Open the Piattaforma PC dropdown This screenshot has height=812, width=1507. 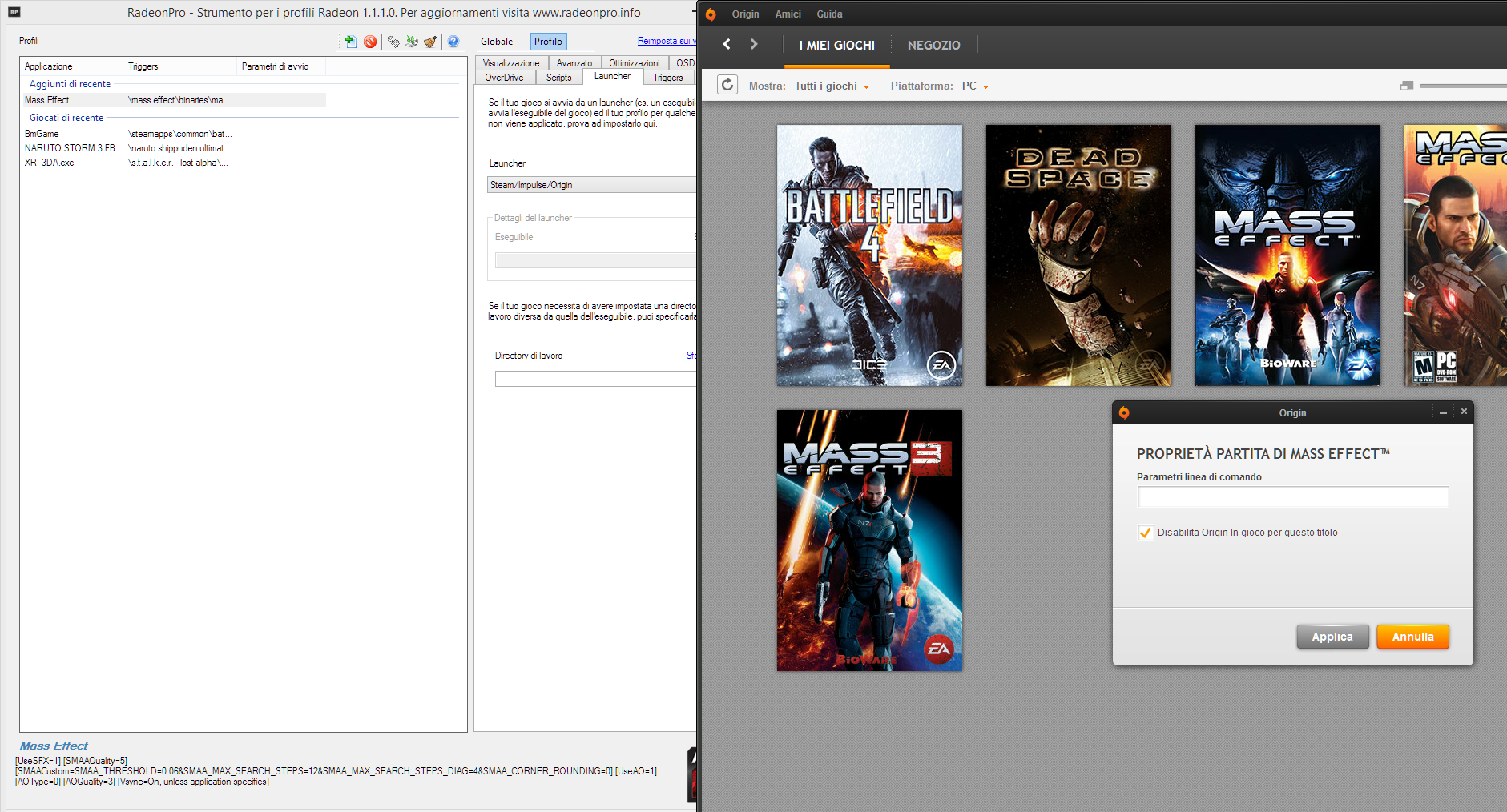pos(975,86)
